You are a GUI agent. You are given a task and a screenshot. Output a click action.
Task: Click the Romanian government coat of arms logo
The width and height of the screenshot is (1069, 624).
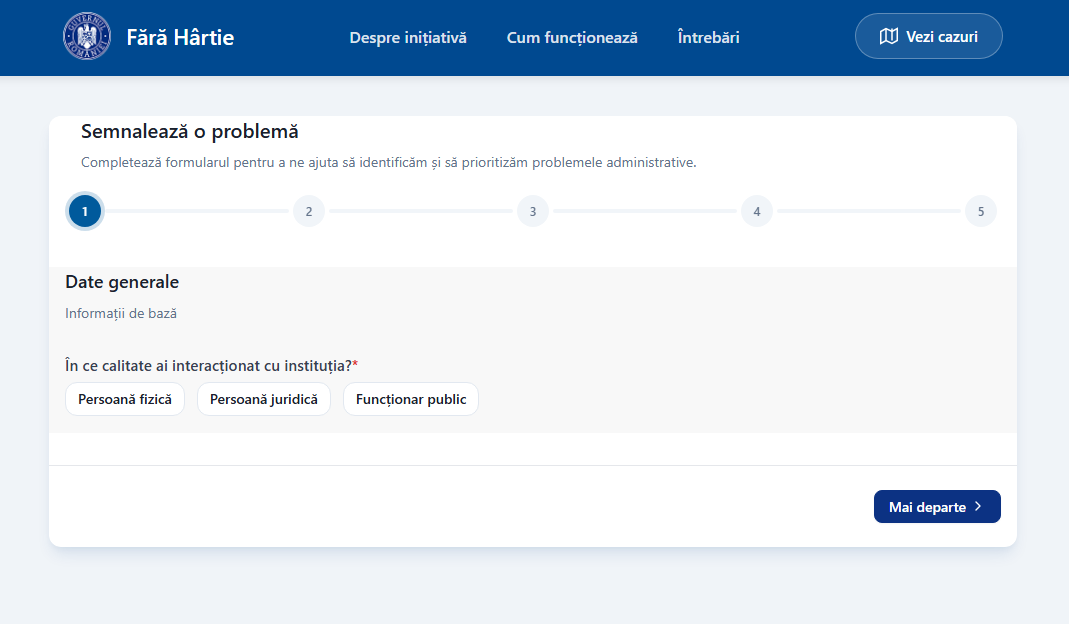[87, 36]
